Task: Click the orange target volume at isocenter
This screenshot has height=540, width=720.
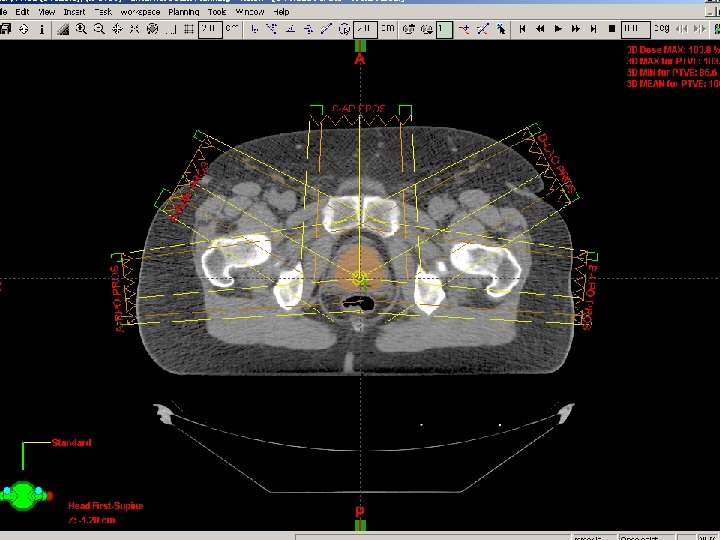Action: [359, 270]
